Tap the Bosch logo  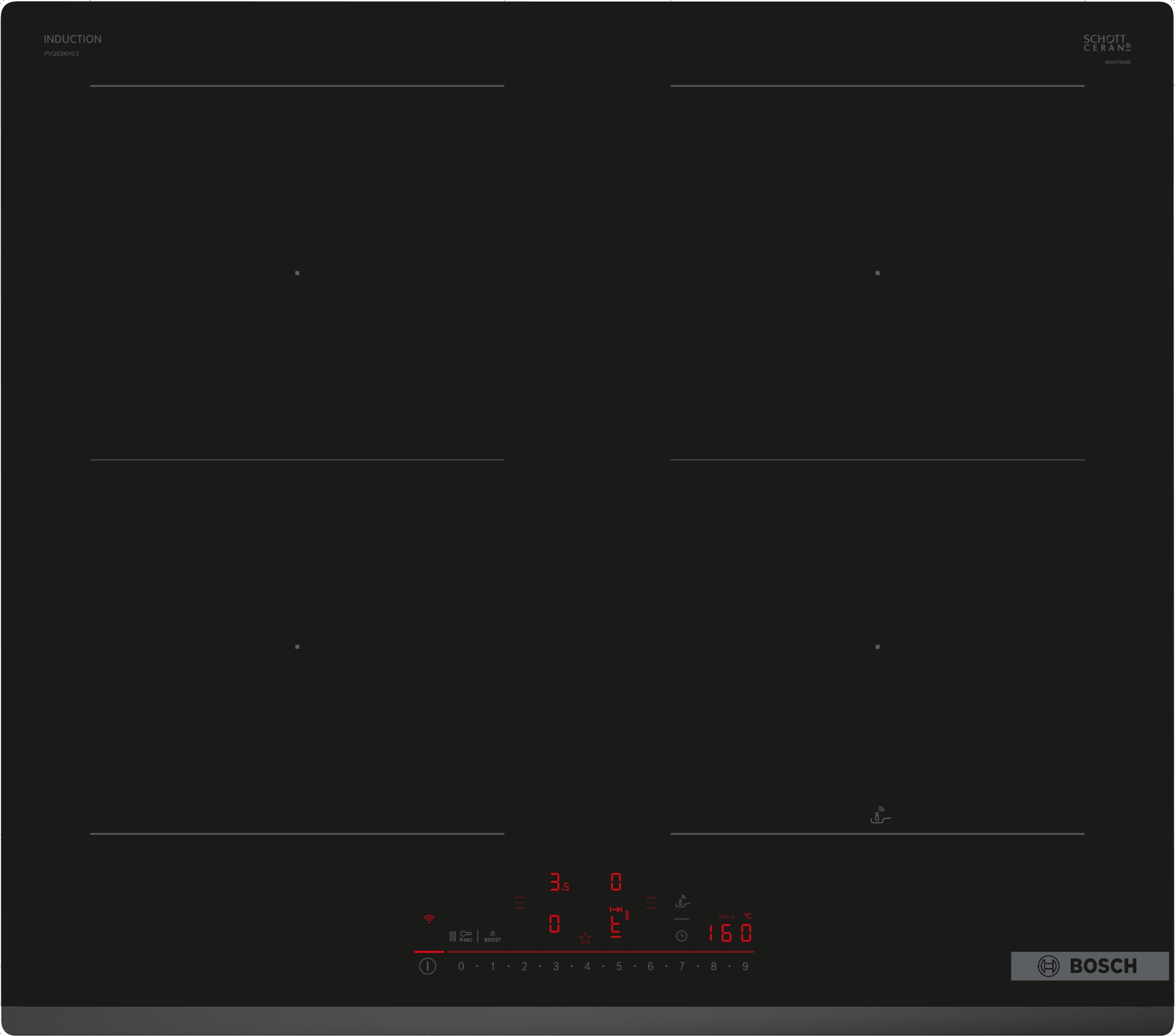[1089, 966]
